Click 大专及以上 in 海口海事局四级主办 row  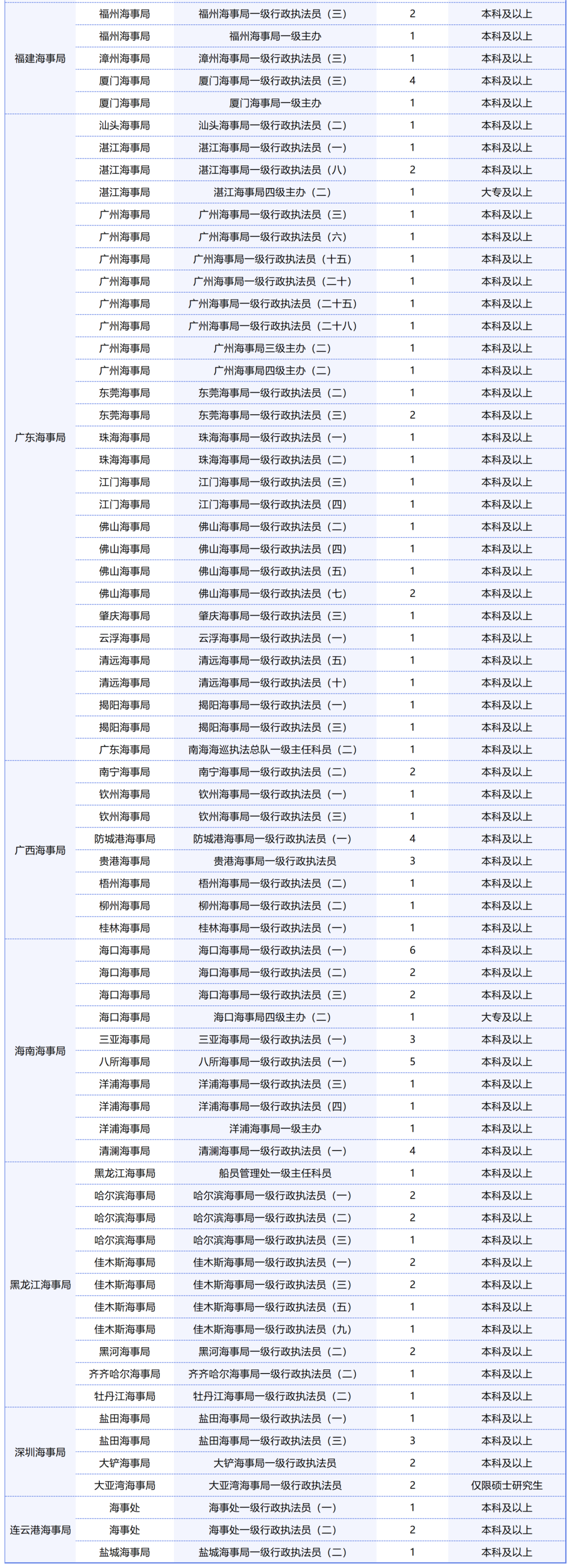[x=506, y=1017]
